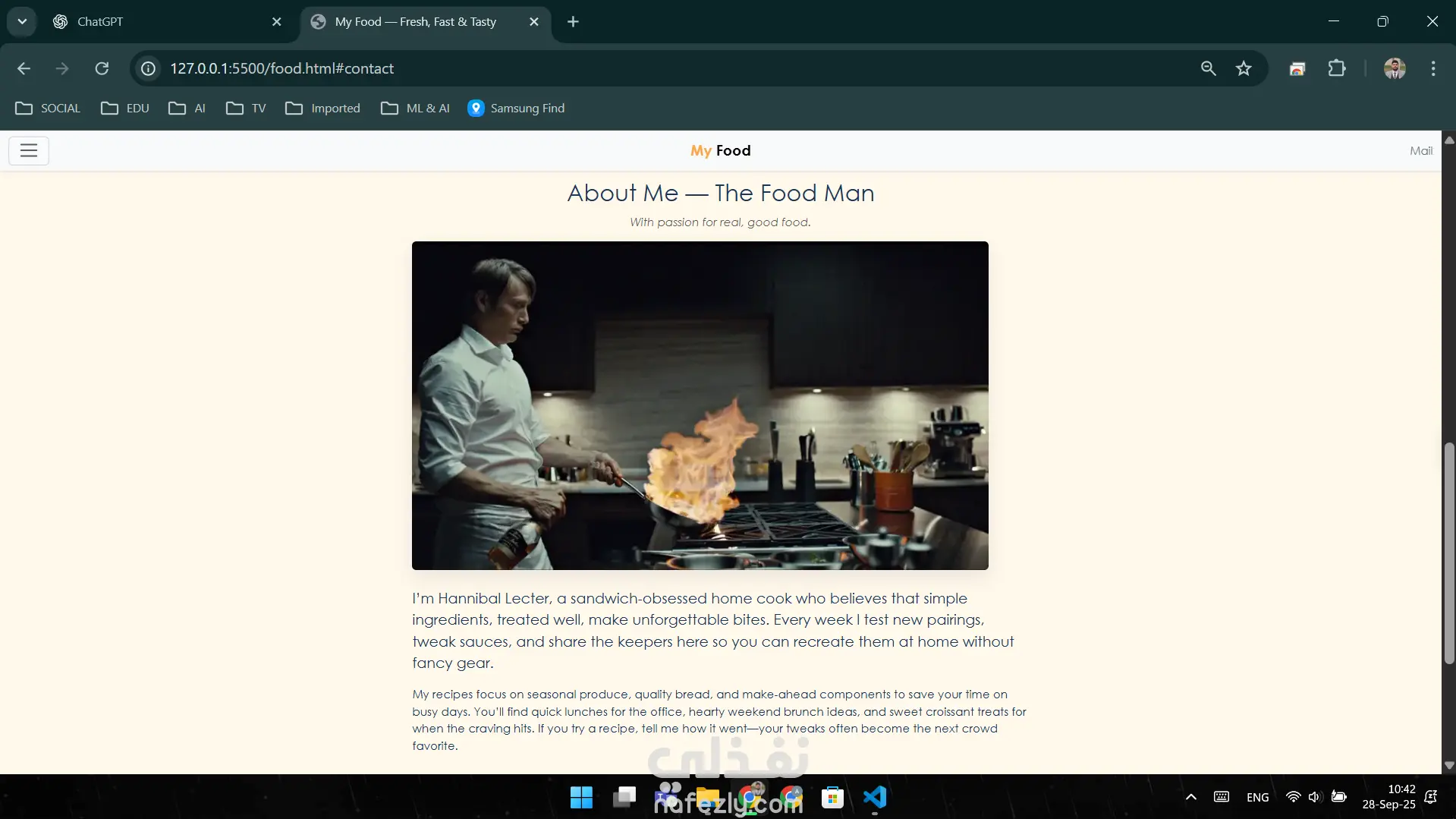Switch to Visual Studio Code on the taskbar
This screenshot has width=1456, height=819.
pyautogui.click(x=874, y=797)
